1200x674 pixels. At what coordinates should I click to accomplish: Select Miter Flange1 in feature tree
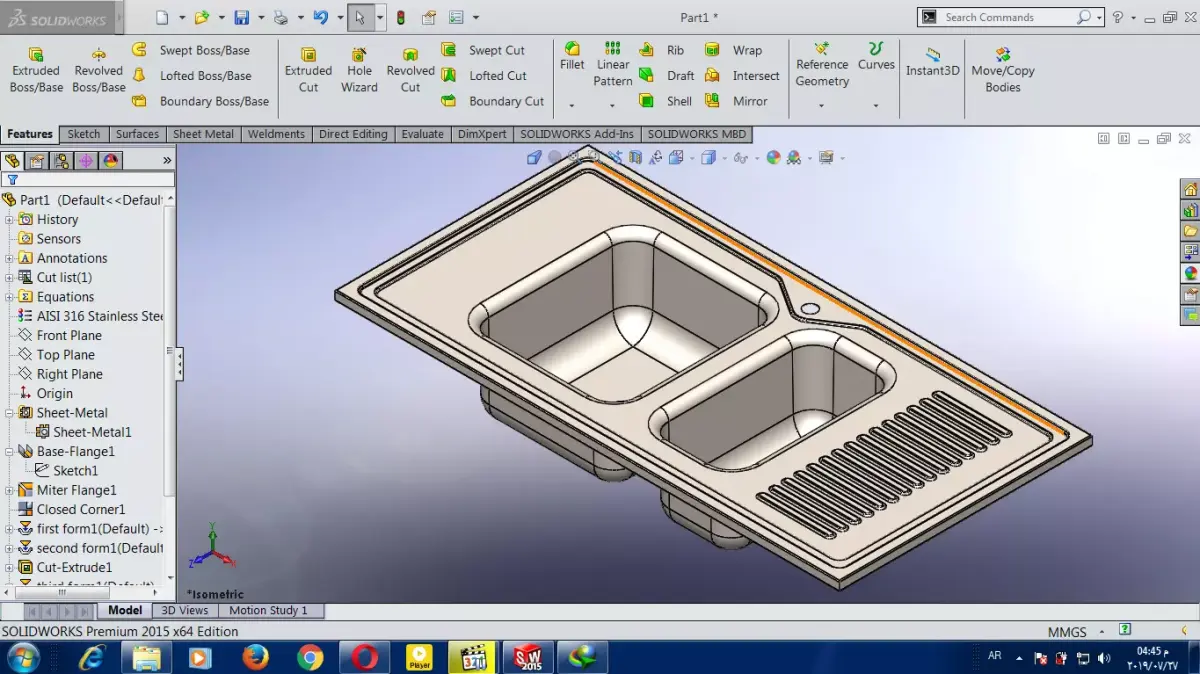tap(76, 490)
